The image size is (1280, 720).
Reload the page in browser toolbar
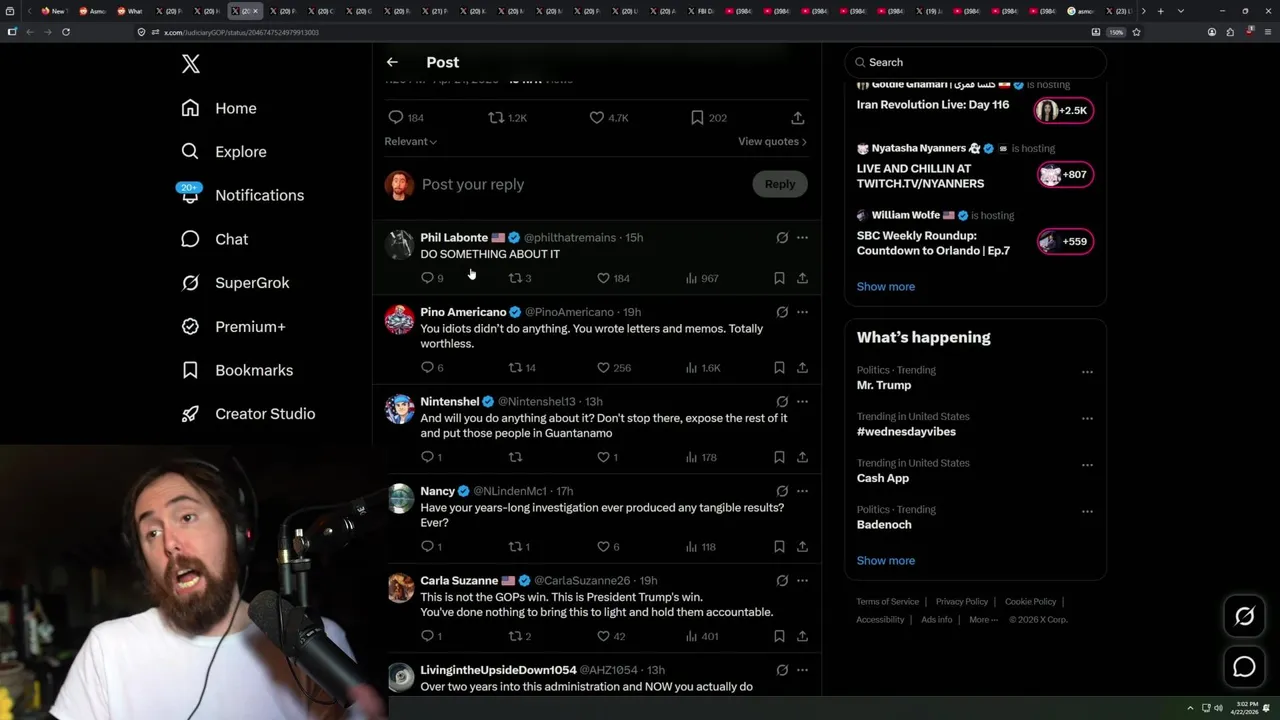tap(66, 32)
